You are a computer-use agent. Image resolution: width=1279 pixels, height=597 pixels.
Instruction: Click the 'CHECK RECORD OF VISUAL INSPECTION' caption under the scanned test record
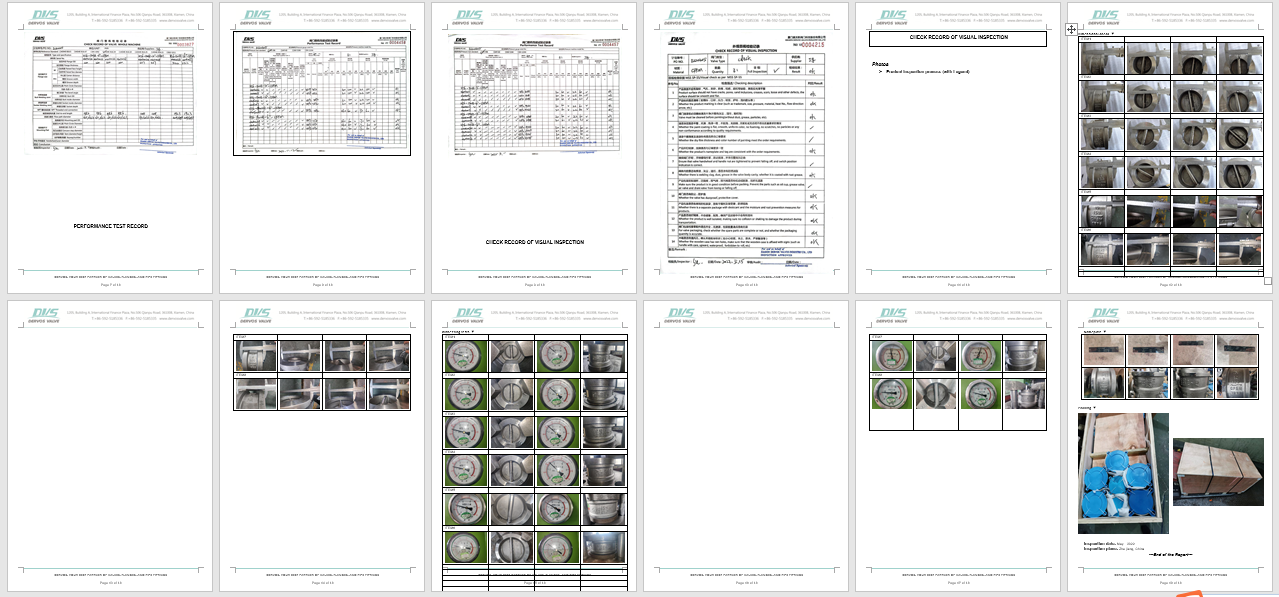[534, 242]
